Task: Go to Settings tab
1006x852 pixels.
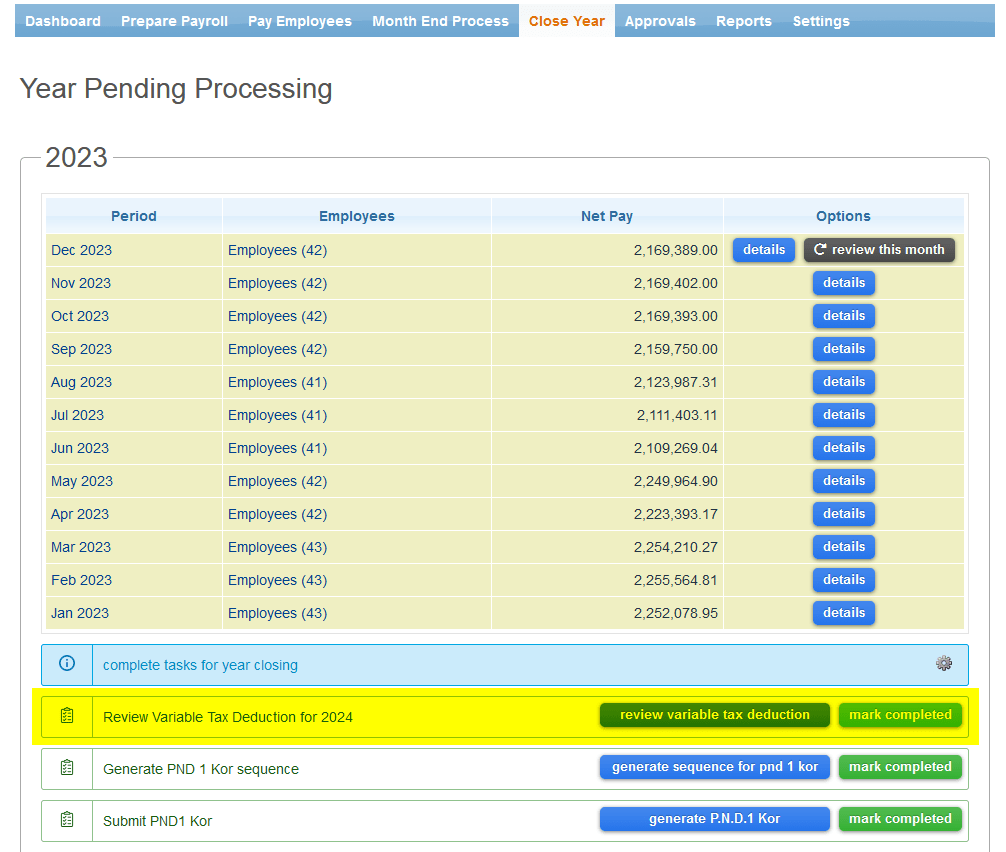Action: click(821, 21)
